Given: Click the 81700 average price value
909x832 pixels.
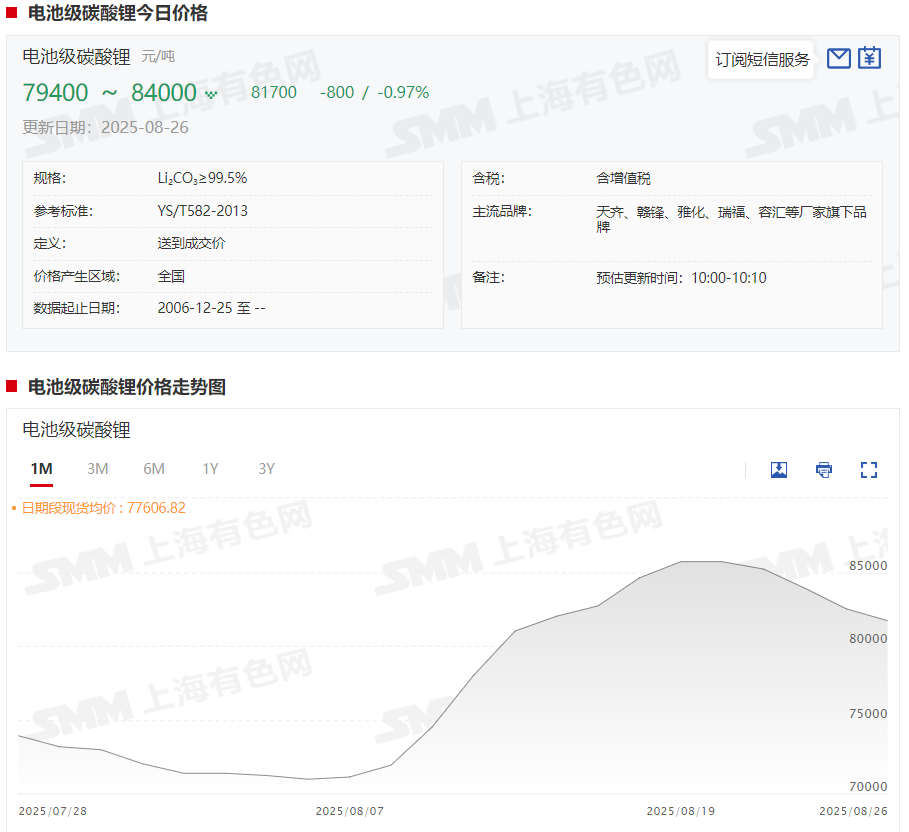Looking at the screenshot, I should point(273,93).
